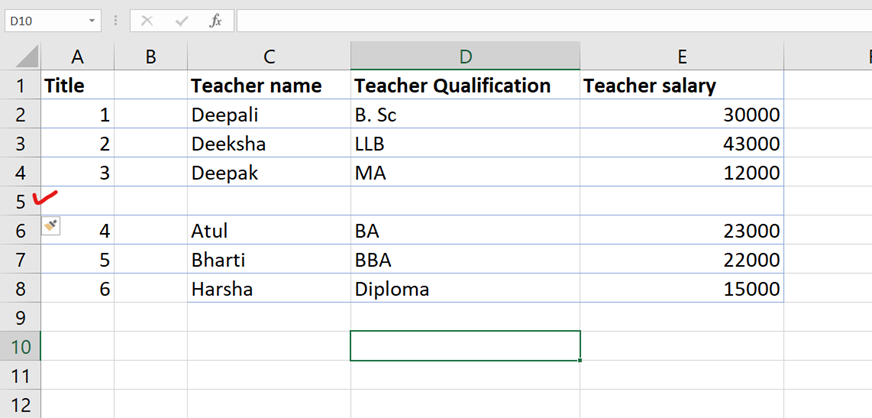Click the Enter checkmark icon in formula bar

pyautogui.click(x=181, y=20)
